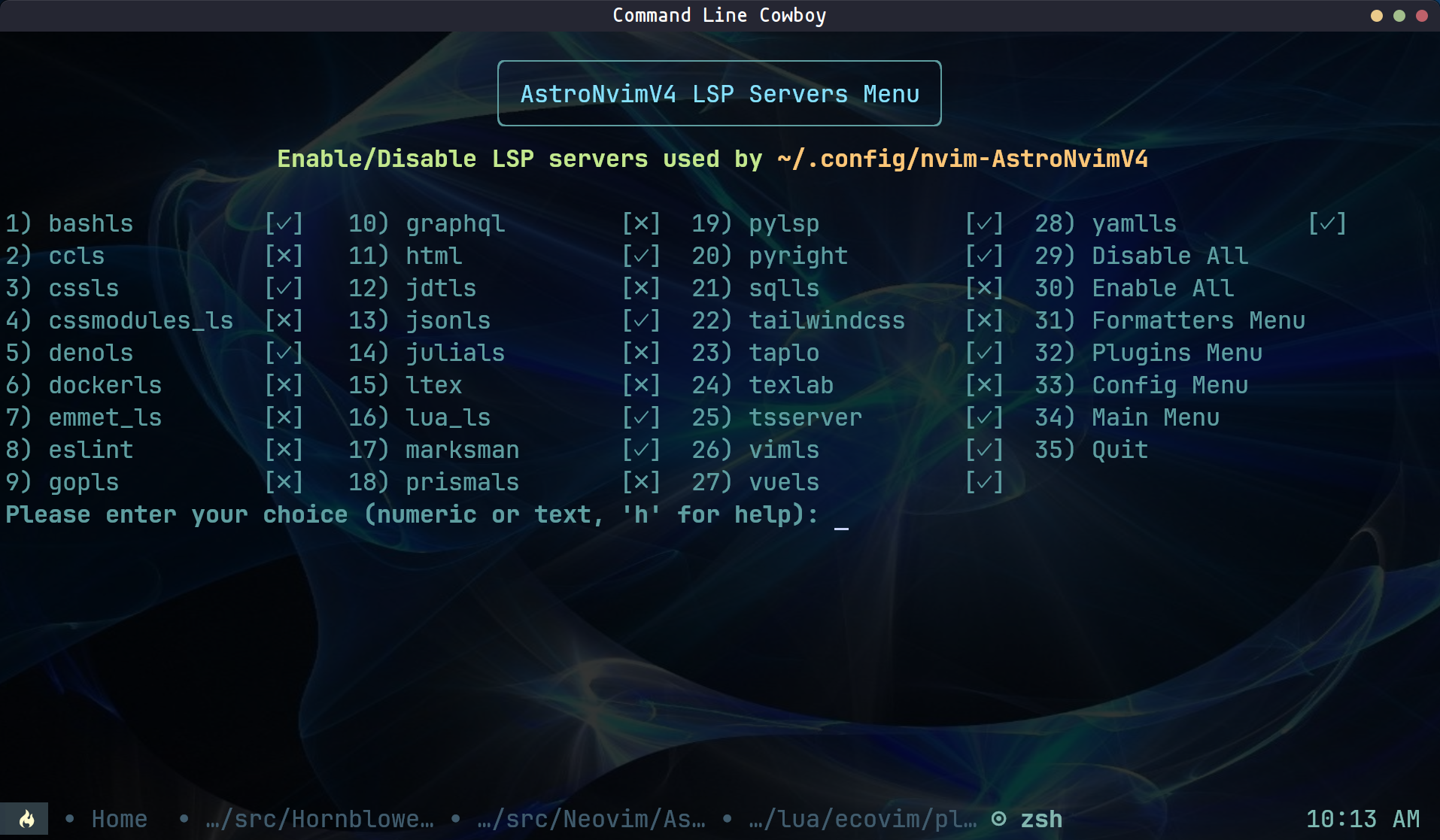Image resolution: width=1440 pixels, height=840 pixels.
Task: Click the 10:13 AM clock in status bar
Action: click(x=1363, y=819)
